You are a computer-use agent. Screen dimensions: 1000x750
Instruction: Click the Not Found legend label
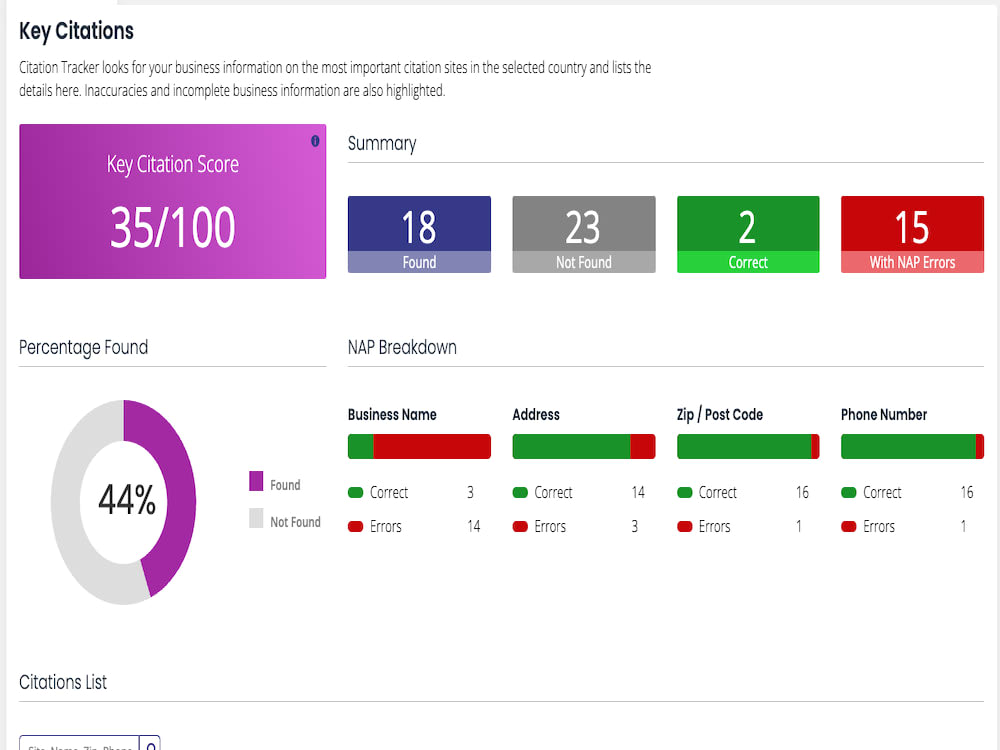point(295,522)
